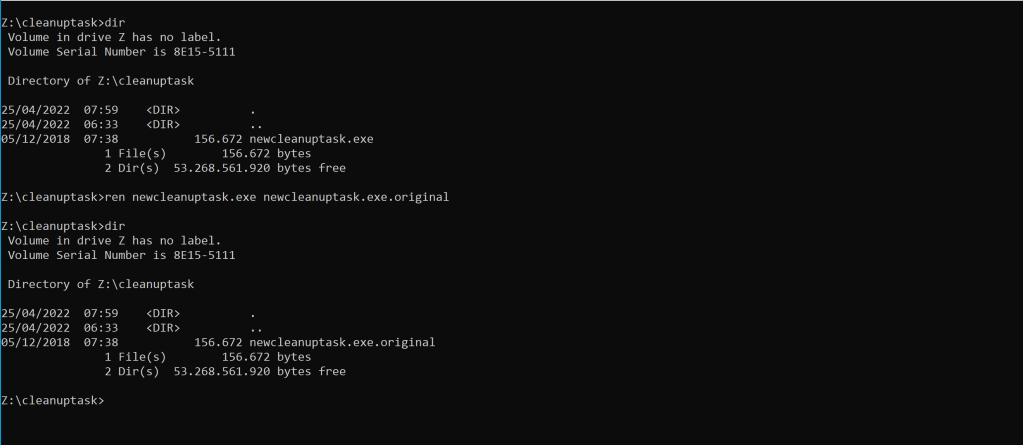Click second 'Directory of Z:\cleanuptask' heading
Viewport: 1023px width, 445px height.
tap(100, 284)
